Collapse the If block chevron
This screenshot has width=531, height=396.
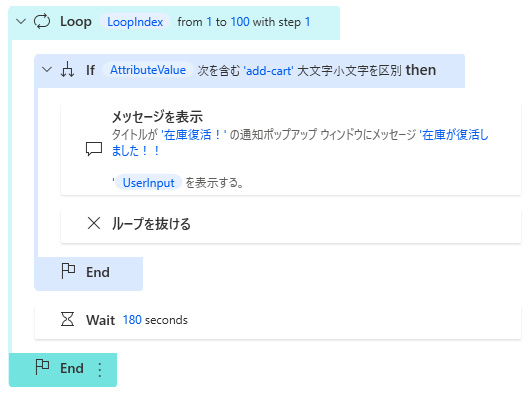pos(47,70)
